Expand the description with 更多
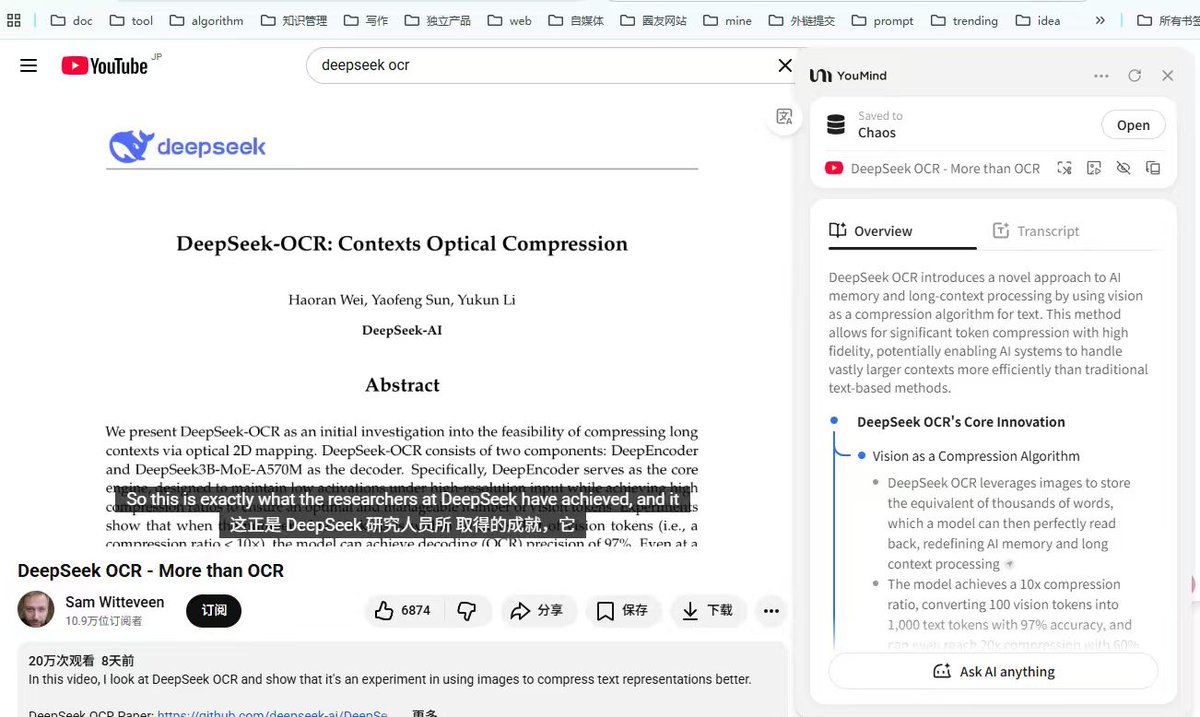 point(424,714)
